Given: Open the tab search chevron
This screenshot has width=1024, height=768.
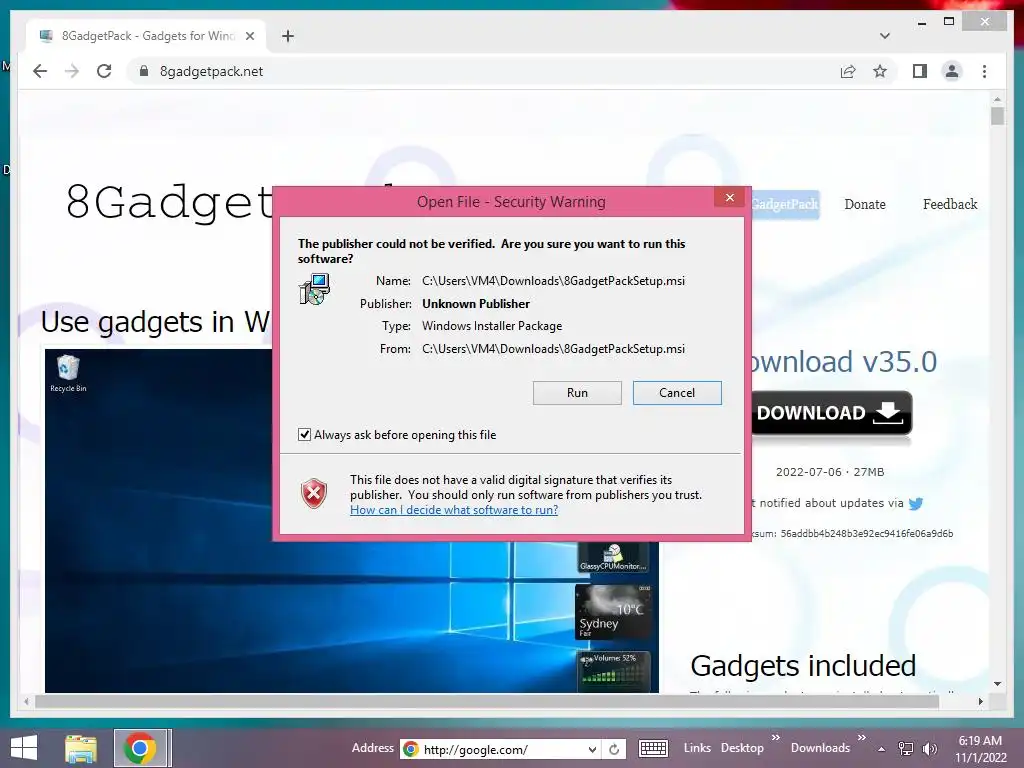Looking at the screenshot, I should coord(884,36).
